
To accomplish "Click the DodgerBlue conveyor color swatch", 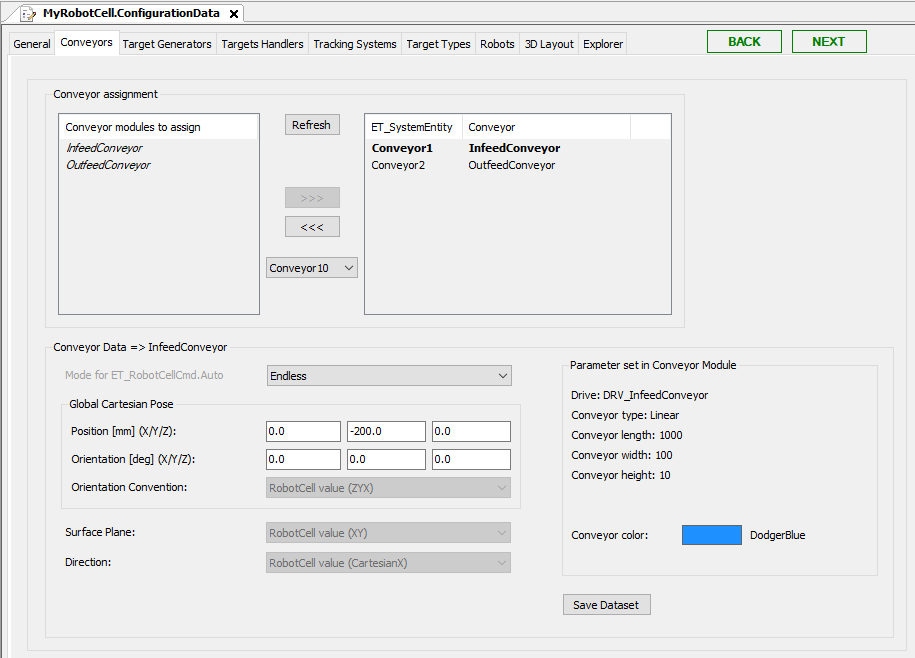I will pyautogui.click(x=711, y=535).
